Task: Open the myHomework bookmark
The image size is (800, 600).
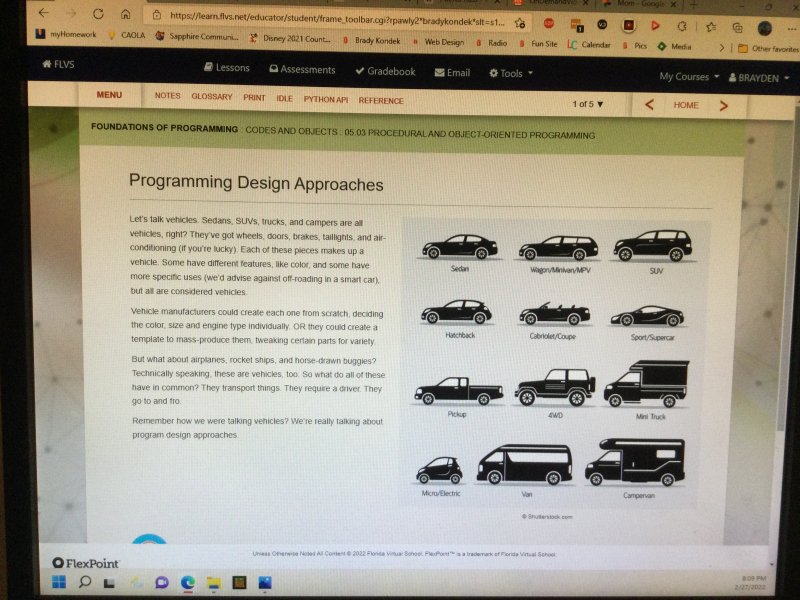Action: (66, 34)
